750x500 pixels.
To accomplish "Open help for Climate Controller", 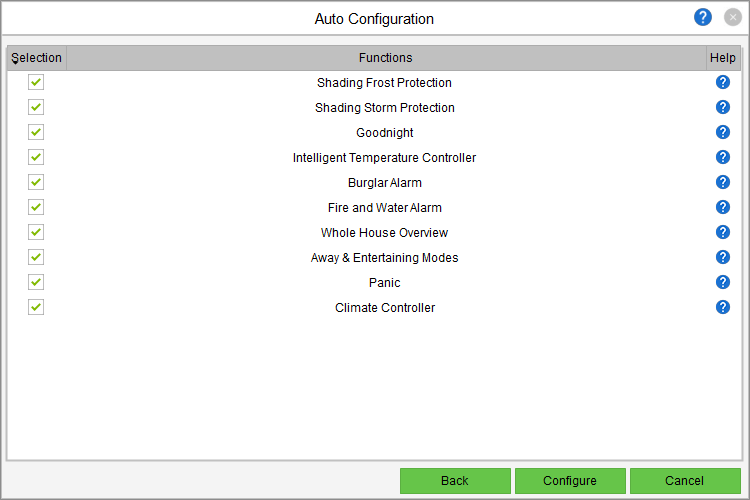I will [723, 307].
